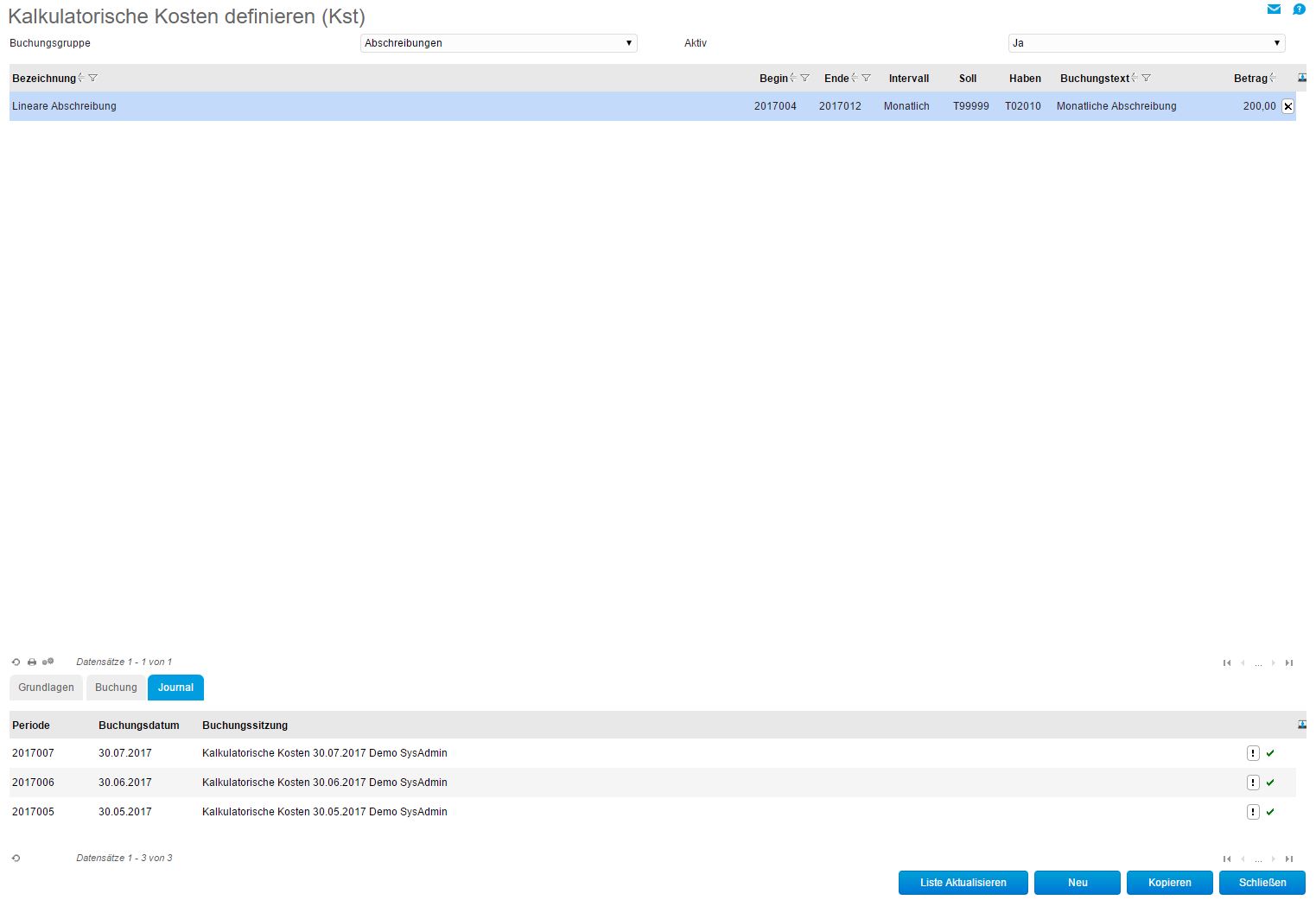The width and height of the screenshot is (1316, 900).
Task: Select journal period 2017005
Action: pos(33,812)
